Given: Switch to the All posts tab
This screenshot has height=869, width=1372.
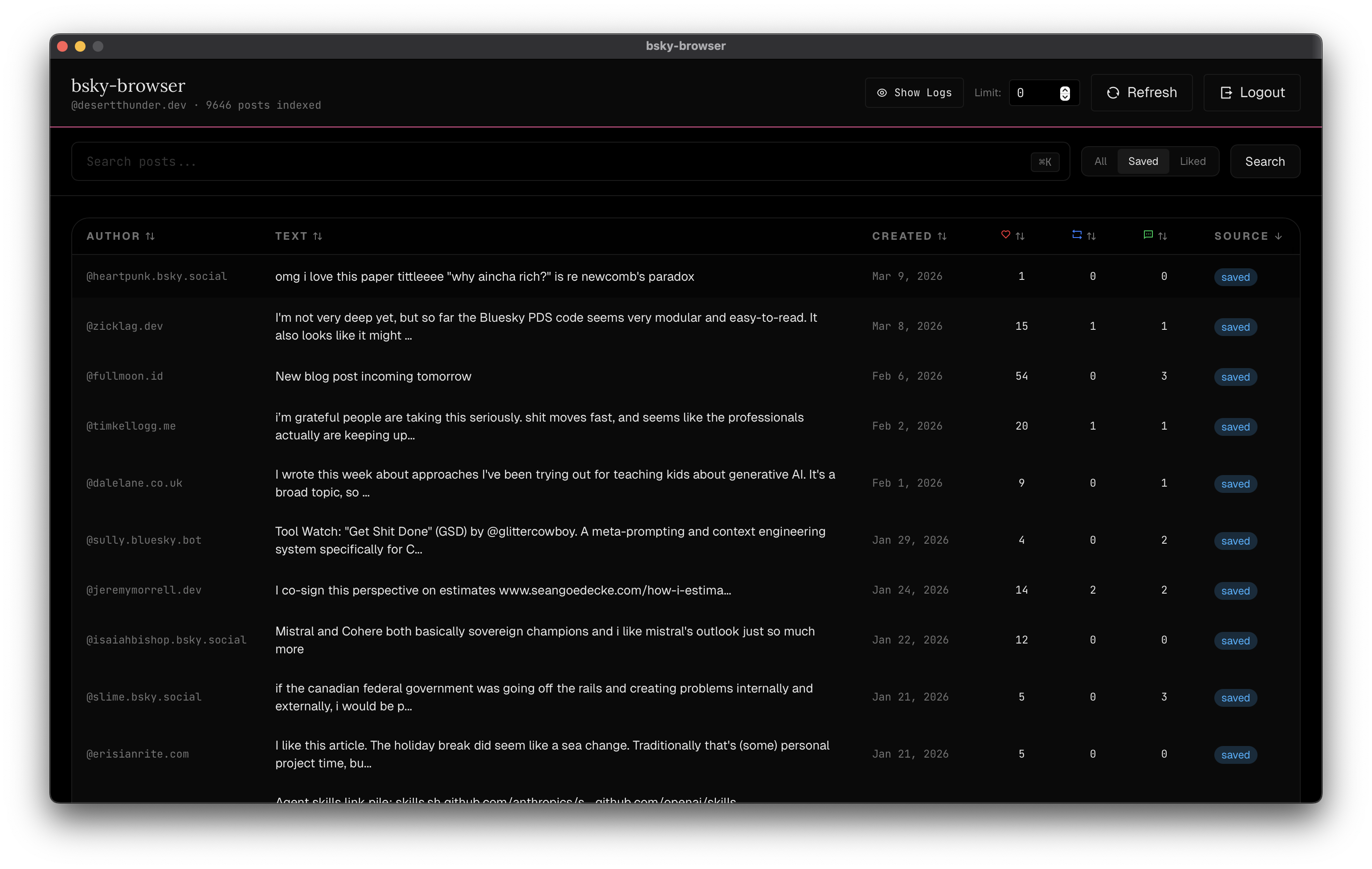Looking at the screenshot, I should click(1100, 161).
